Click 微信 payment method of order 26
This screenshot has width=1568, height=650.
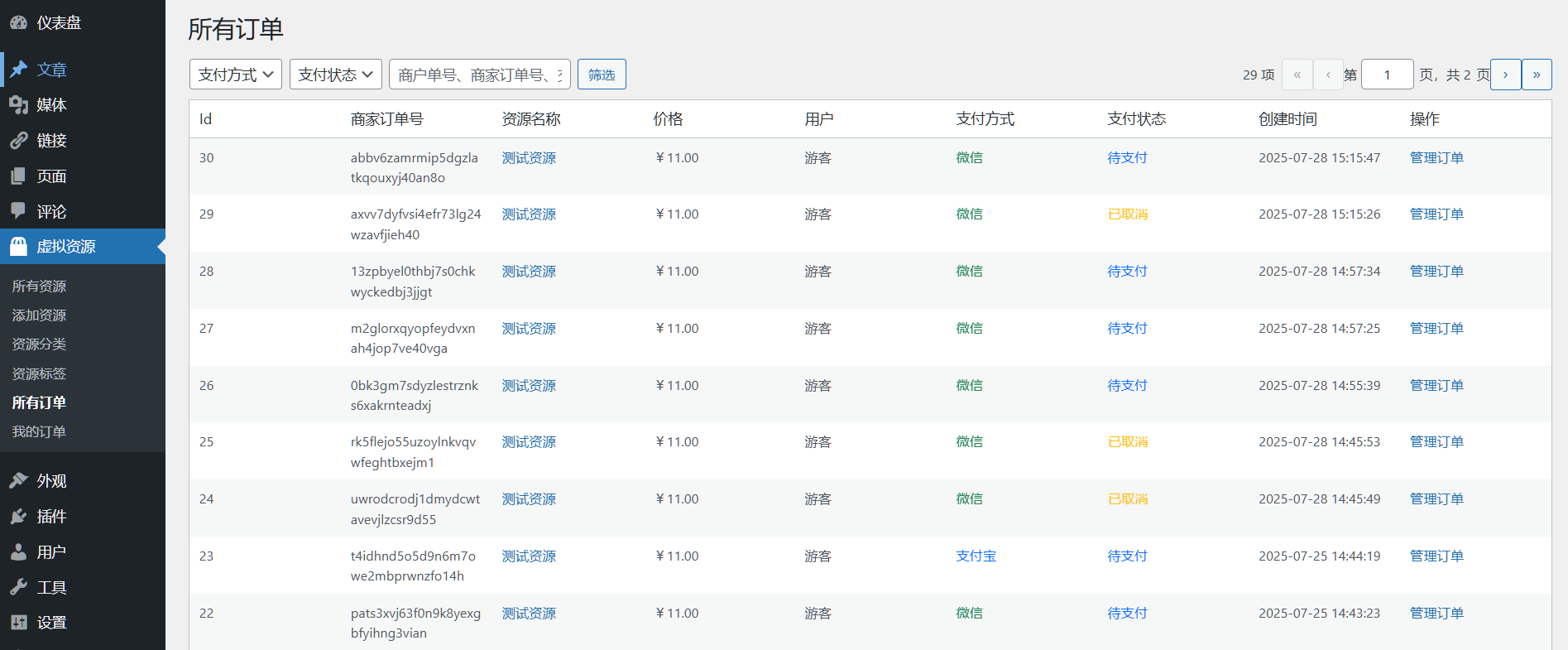[x=969, y=385]
